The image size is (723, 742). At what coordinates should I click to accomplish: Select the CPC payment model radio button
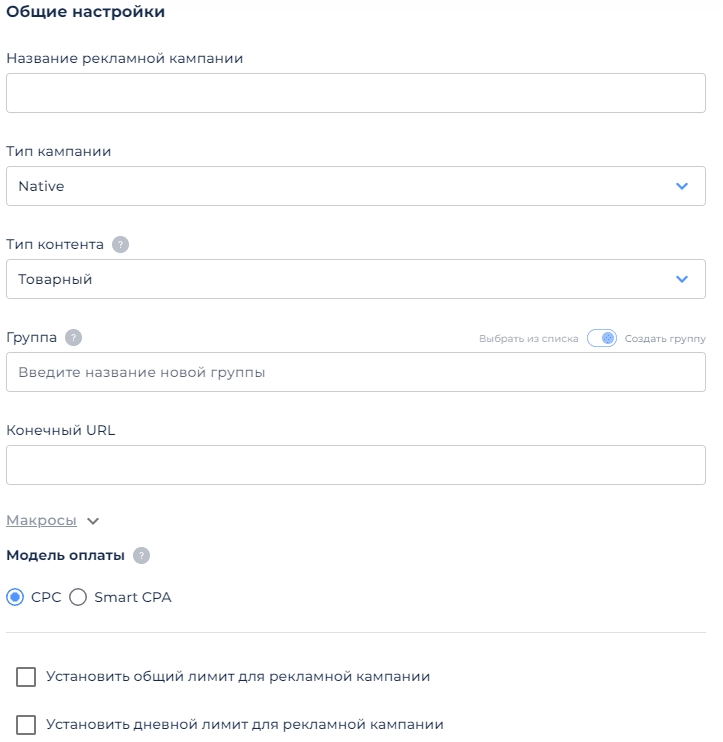click(15, 597)
